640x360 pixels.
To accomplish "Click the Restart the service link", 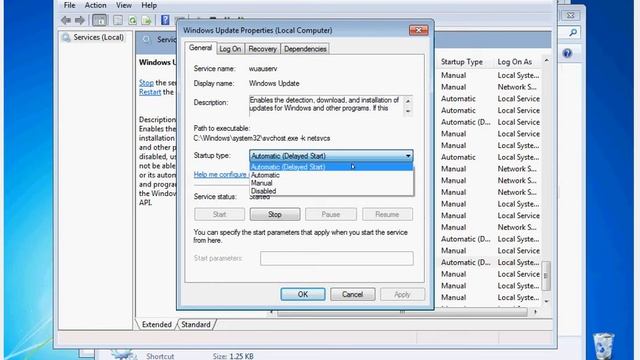I will click(x=150, y=92).
